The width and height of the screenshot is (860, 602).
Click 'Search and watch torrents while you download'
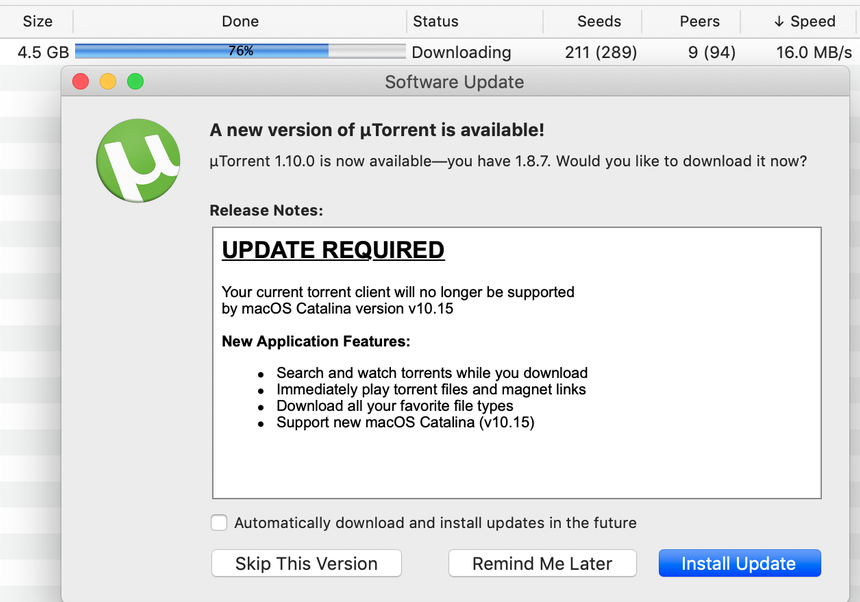pyautogui.click(x=432, y=373)
